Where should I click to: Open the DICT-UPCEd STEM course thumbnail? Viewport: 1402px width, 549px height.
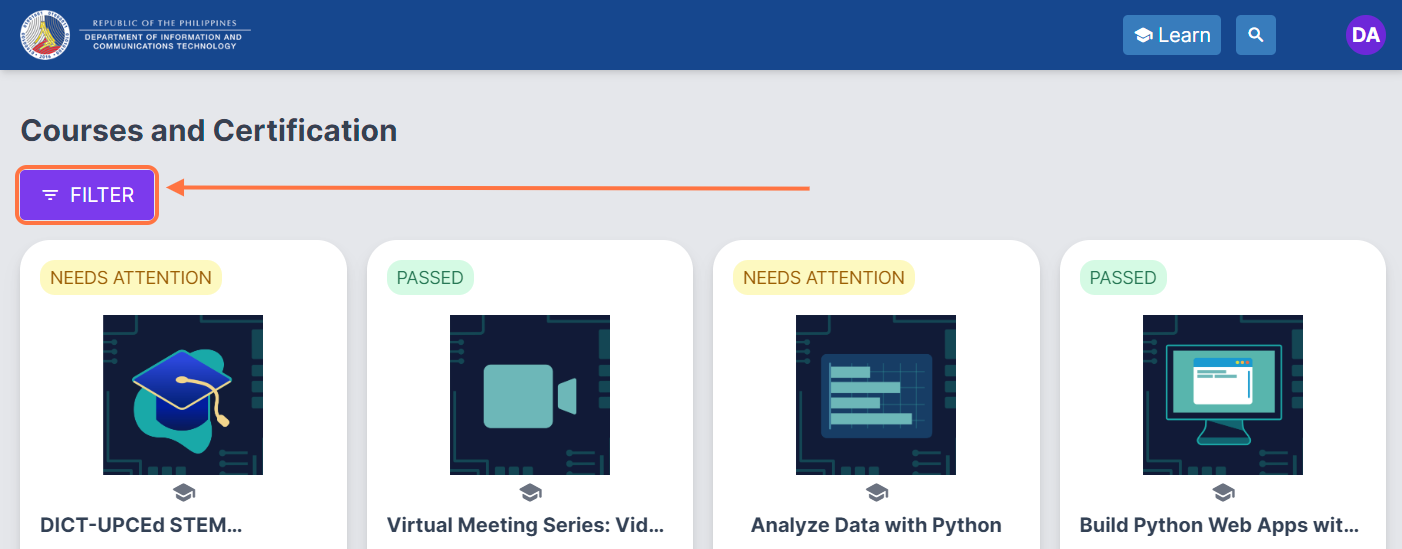pyautogui.click(x=183, y=395)
